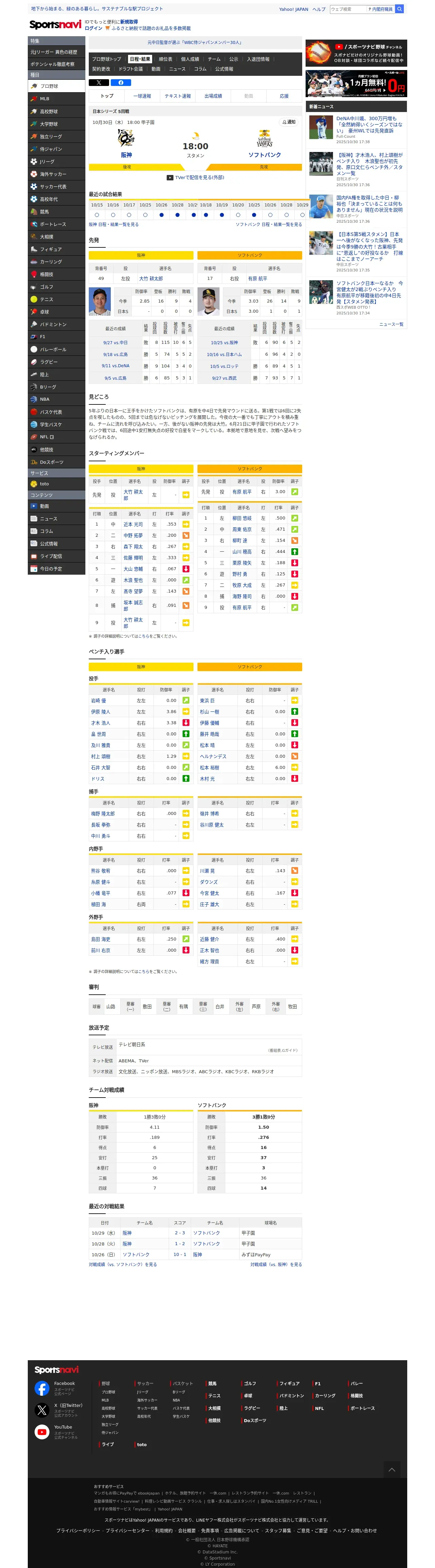Open 格闘技 boxing glove sidebar icon
This screenshot has width=435, height=1568.
pos(34,274)
